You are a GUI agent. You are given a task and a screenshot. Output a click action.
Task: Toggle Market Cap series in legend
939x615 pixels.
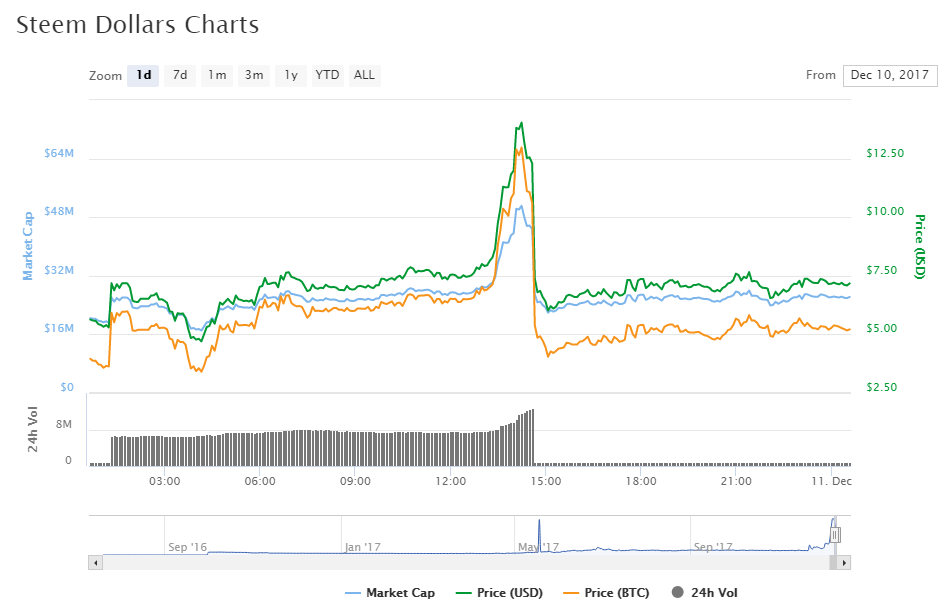click(390, 593)
